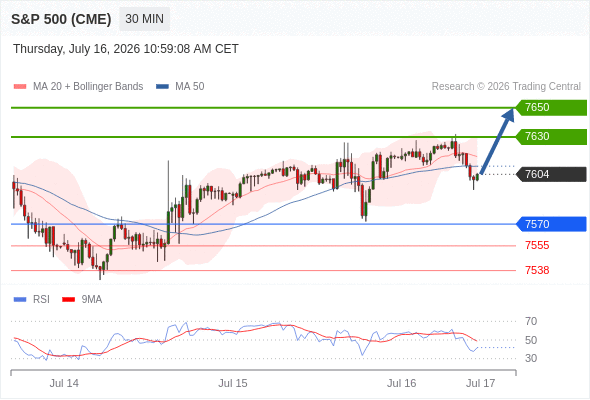Click the Jul 16 date axis label
This screenshot has width=590, height=400.
pos(401,383)
